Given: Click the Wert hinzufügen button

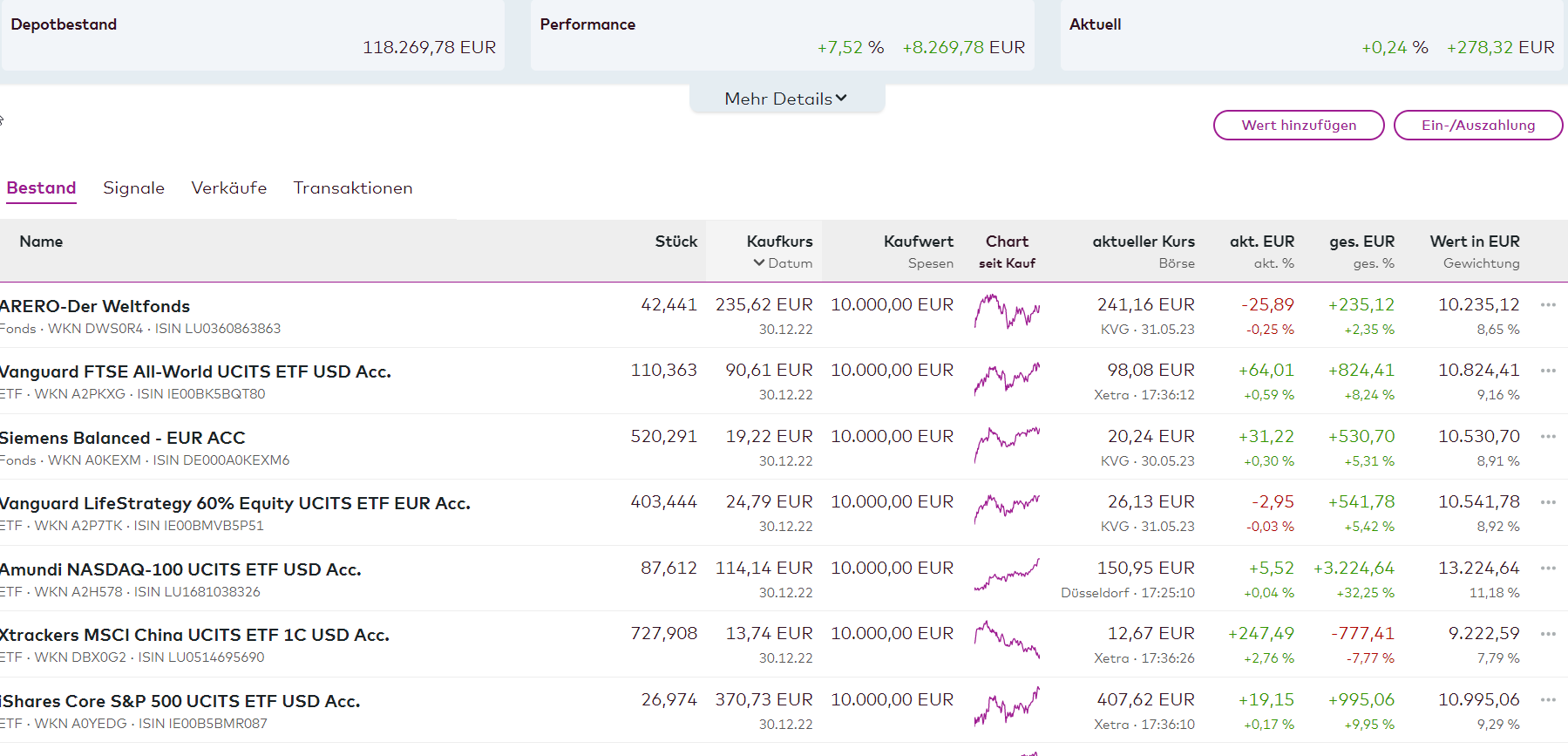Looking at the screenshot, I should pyautogui.click(x=1298, y=126).
